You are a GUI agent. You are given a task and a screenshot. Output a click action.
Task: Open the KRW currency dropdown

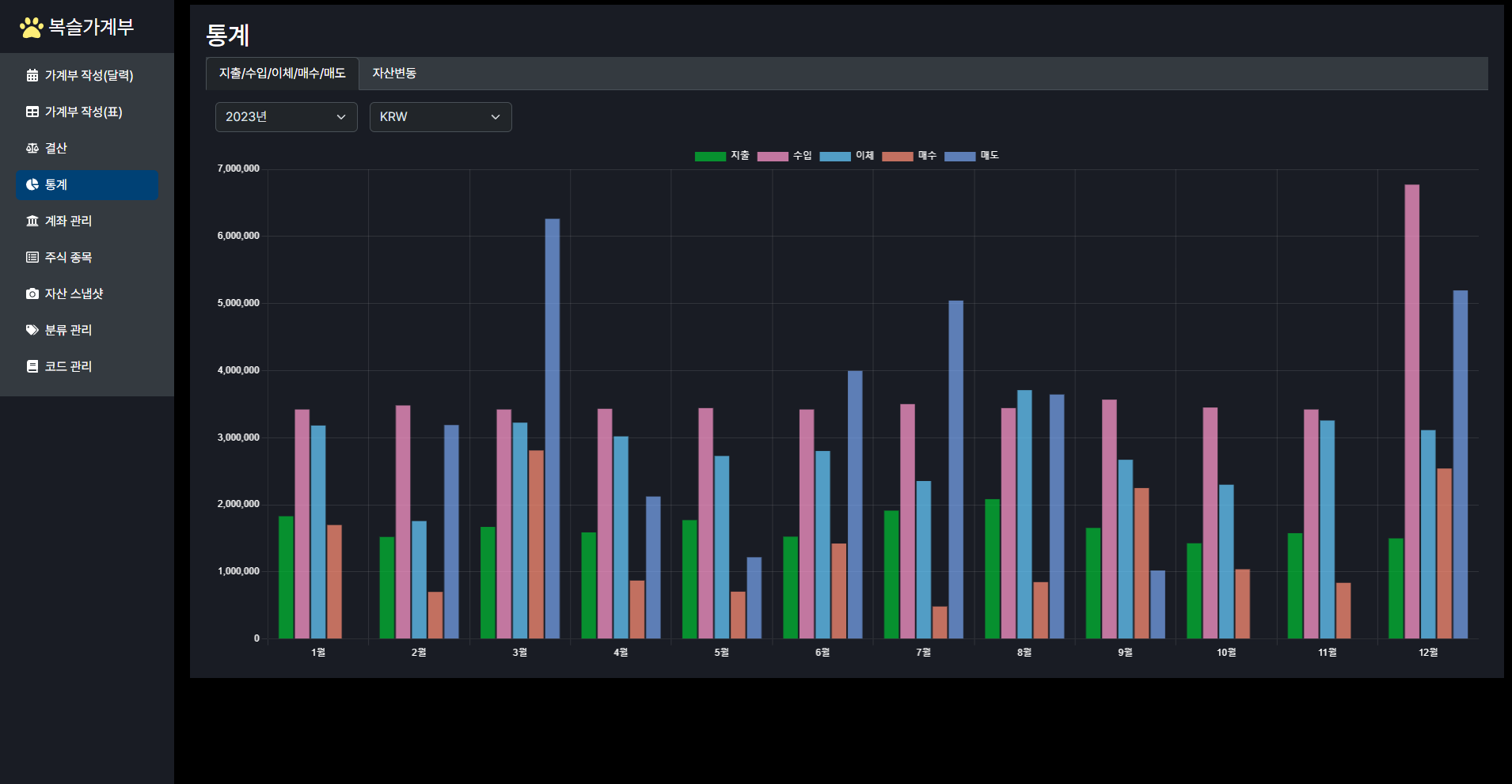pyautogui.click(x=441, y=117)
